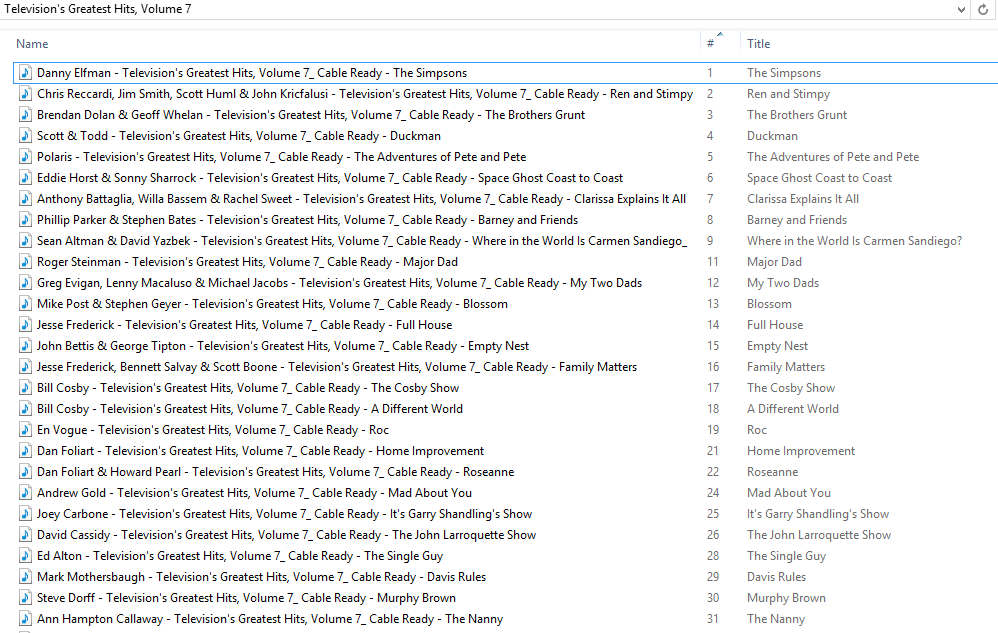Viewport: 998px width, 633px height.
Task: Click the refresh button beside the address bar
Action: 985,9
